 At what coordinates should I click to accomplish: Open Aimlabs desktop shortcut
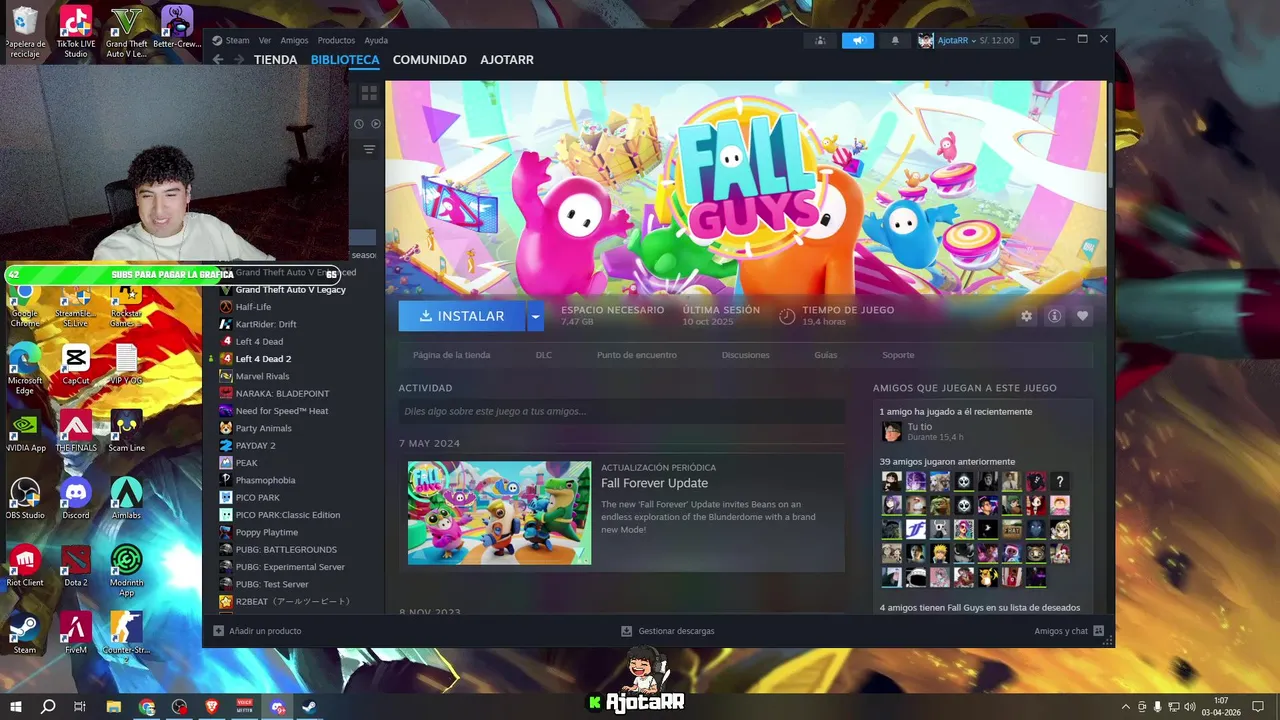(126, 498)
